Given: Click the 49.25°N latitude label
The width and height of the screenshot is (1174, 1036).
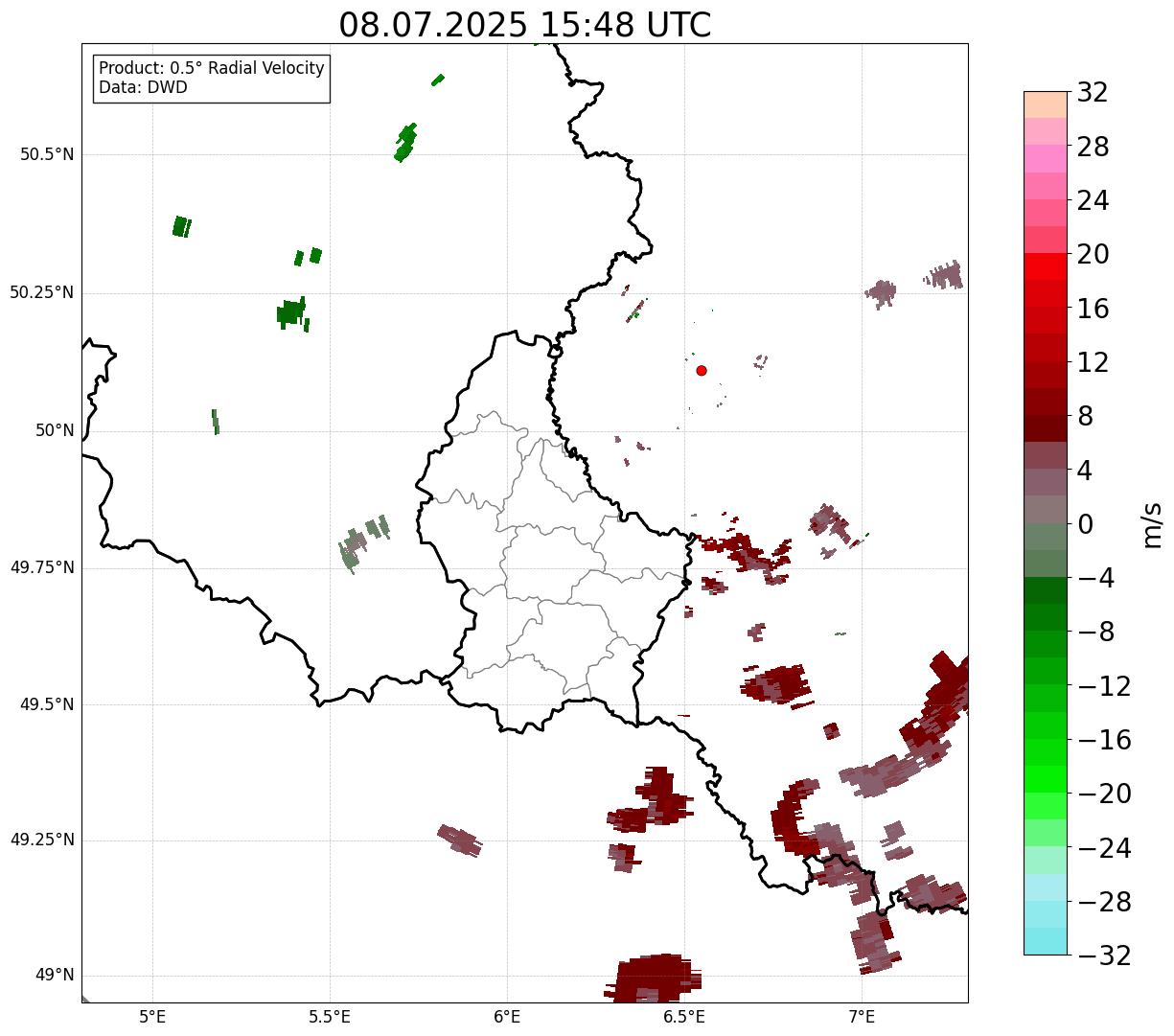Looking at the screenshot, I should pos(42,840).
